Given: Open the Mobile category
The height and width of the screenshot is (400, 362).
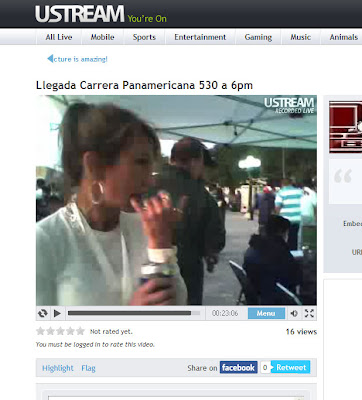Looking at the screenshot, I should (102, 37).
